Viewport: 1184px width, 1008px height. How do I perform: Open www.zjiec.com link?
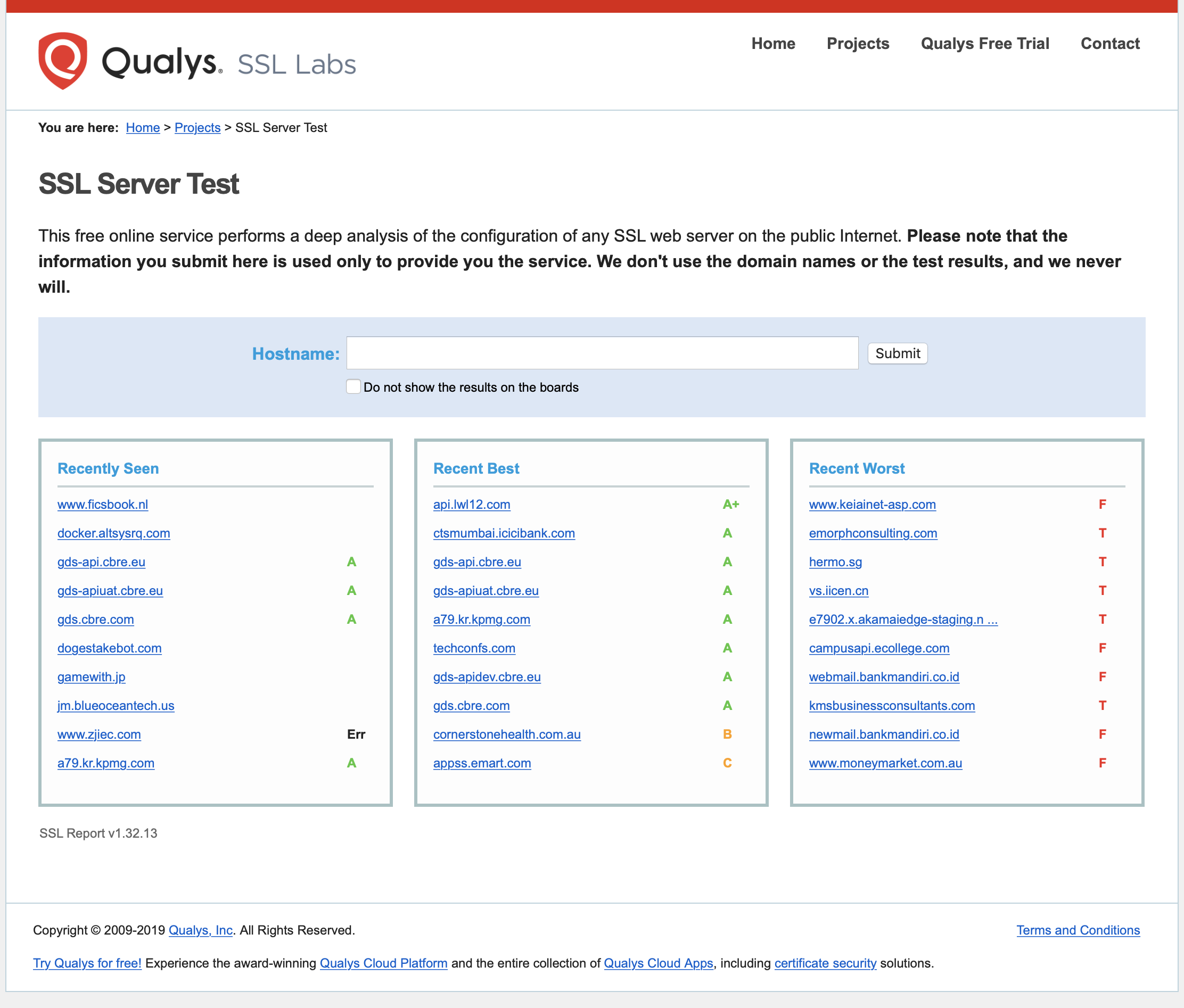tap(99, 734)
